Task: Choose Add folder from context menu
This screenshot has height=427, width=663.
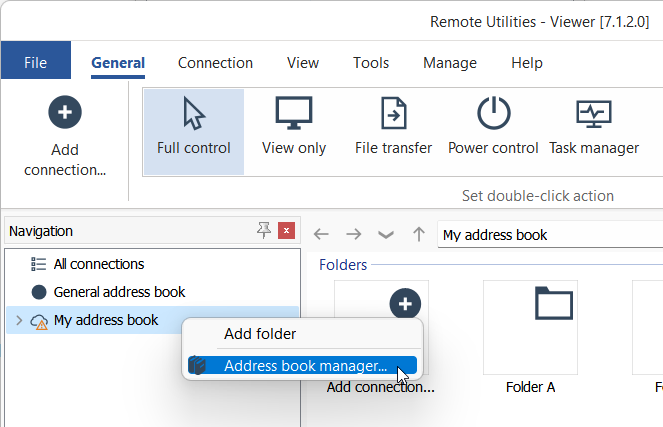Action: (x=260, y=334)
